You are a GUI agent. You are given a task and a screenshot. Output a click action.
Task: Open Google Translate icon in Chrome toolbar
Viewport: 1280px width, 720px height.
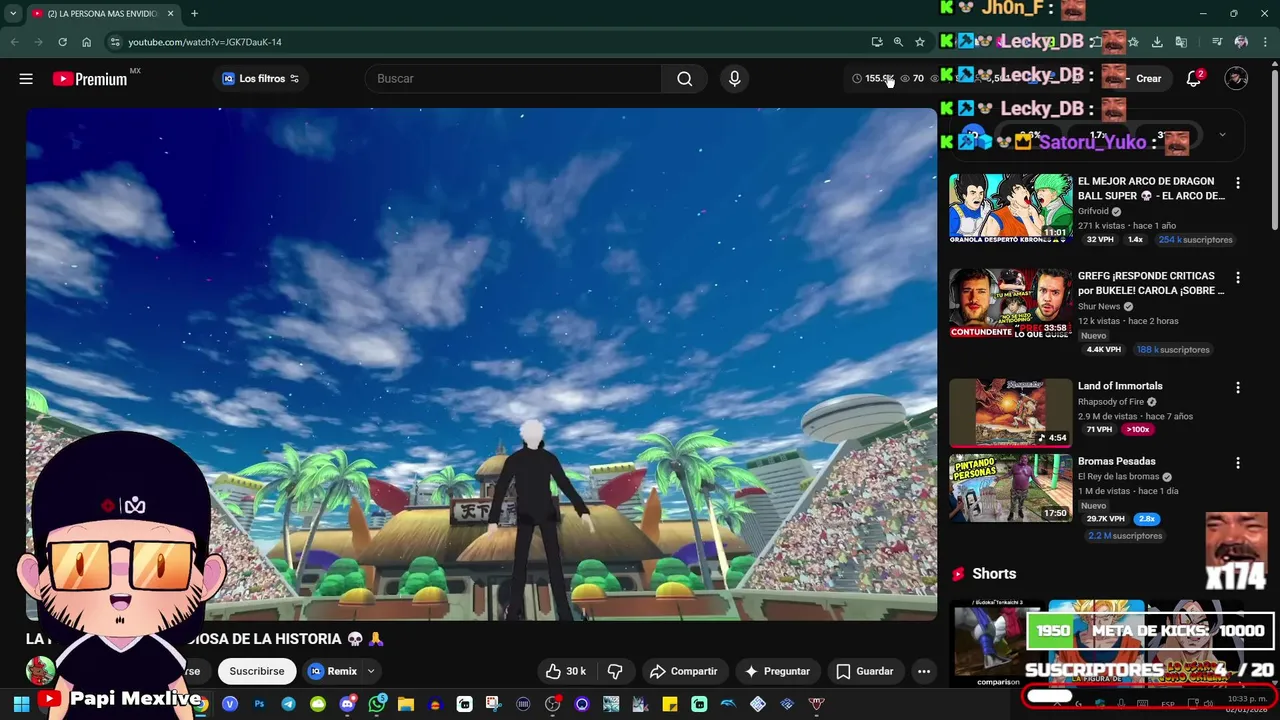(x=1181, y=42)
